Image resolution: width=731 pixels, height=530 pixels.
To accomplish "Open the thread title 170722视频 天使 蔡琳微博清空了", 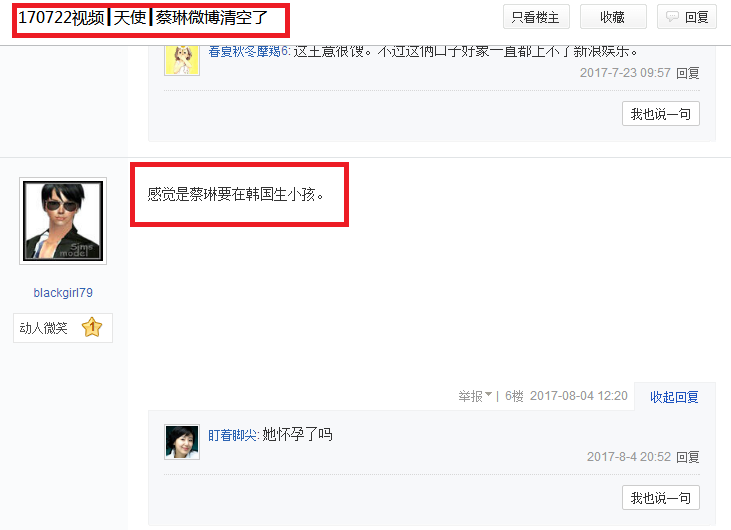I will [143, 18].
